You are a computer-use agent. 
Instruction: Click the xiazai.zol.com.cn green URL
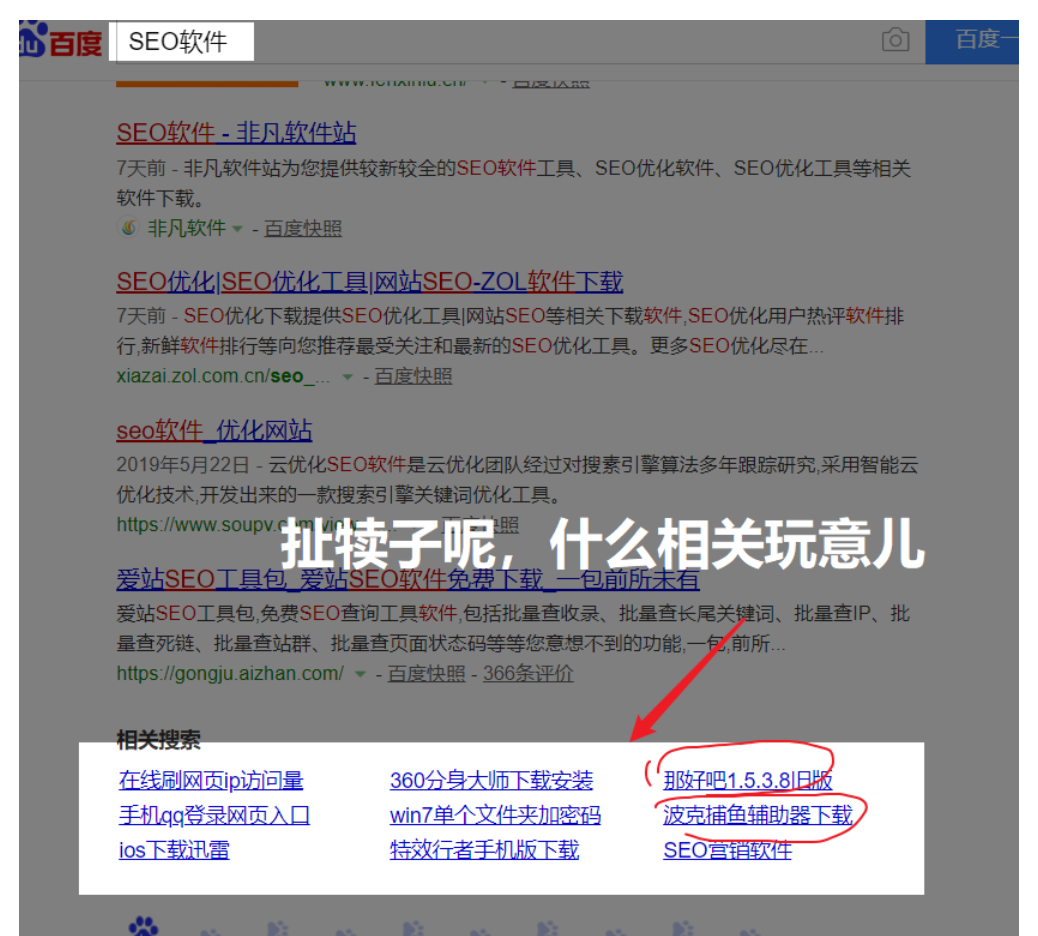pos(223,376)
